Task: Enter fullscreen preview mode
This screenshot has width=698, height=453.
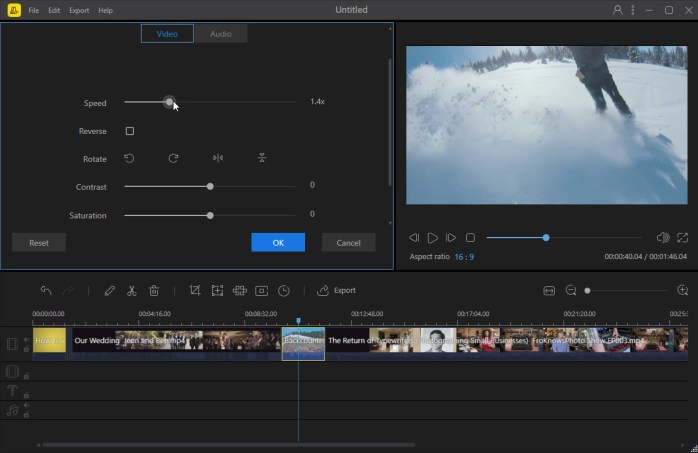Action: pos(682,238)
